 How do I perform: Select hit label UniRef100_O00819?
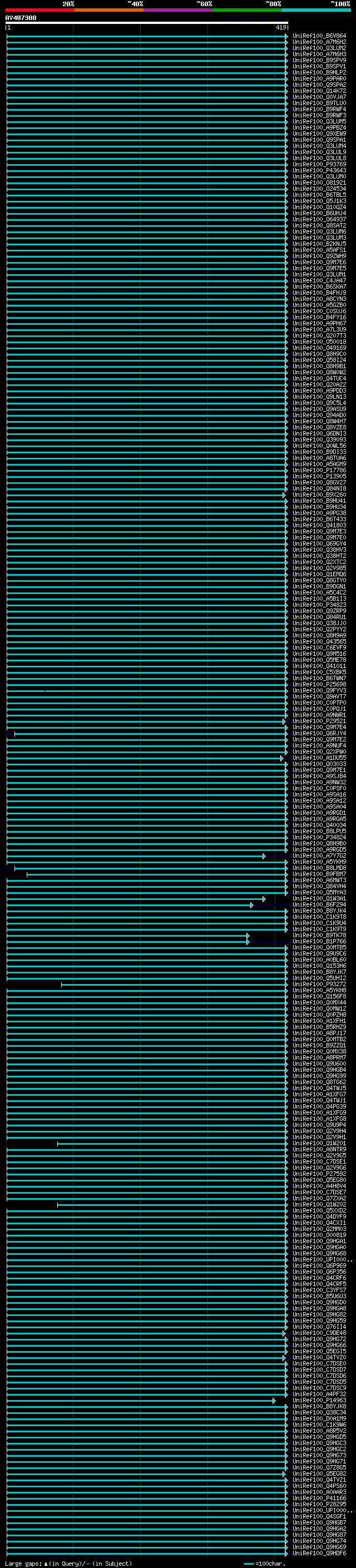tap(319, 1235)
